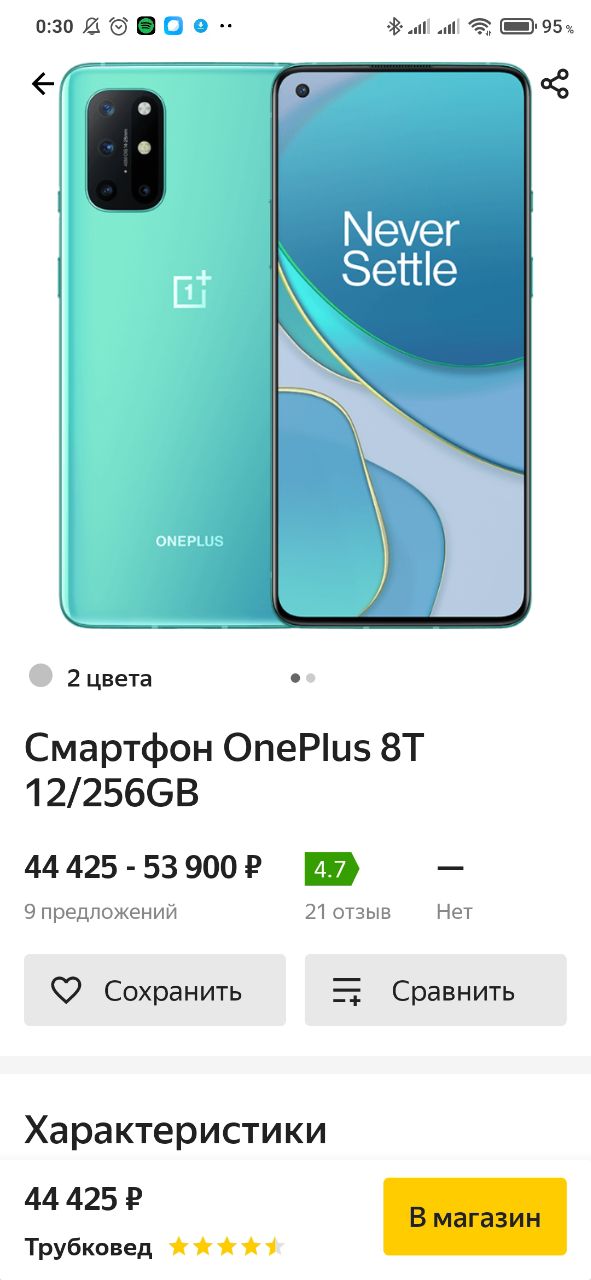This screenshot has width=591, height=1280.
Task: Tap the back arrow icon
Action: click(43, 84)
